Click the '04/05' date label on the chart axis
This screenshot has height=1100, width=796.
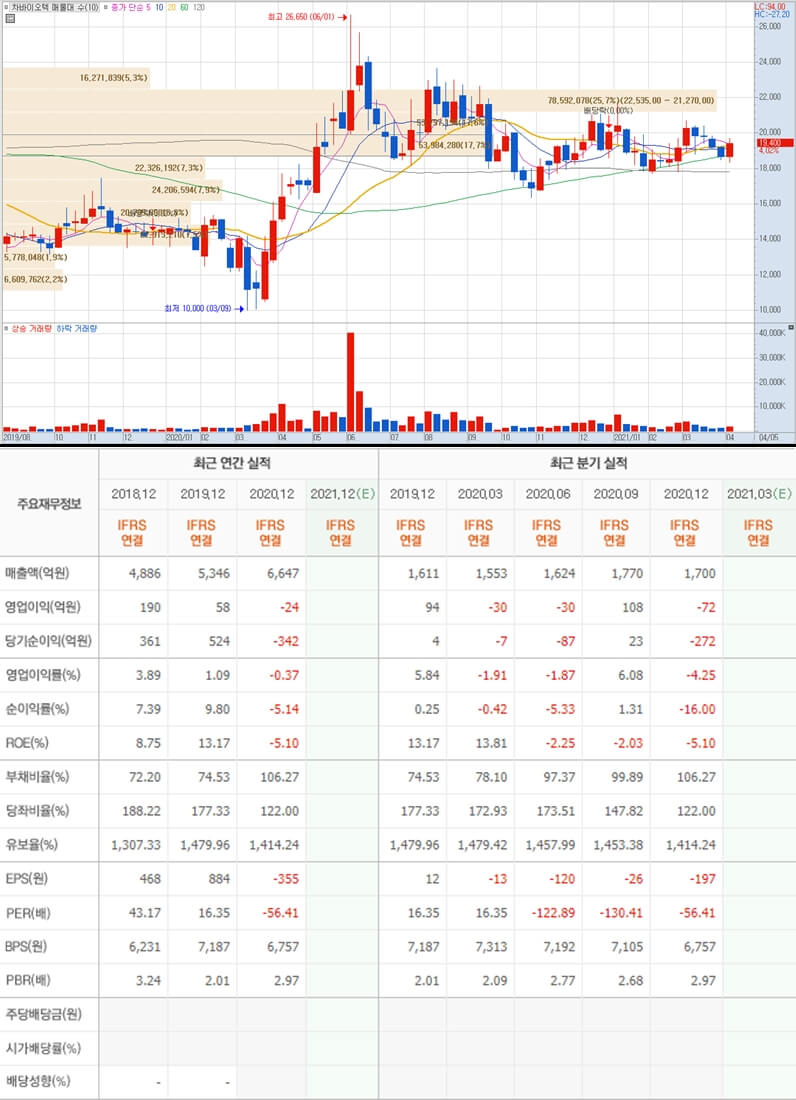coord(769,436)
